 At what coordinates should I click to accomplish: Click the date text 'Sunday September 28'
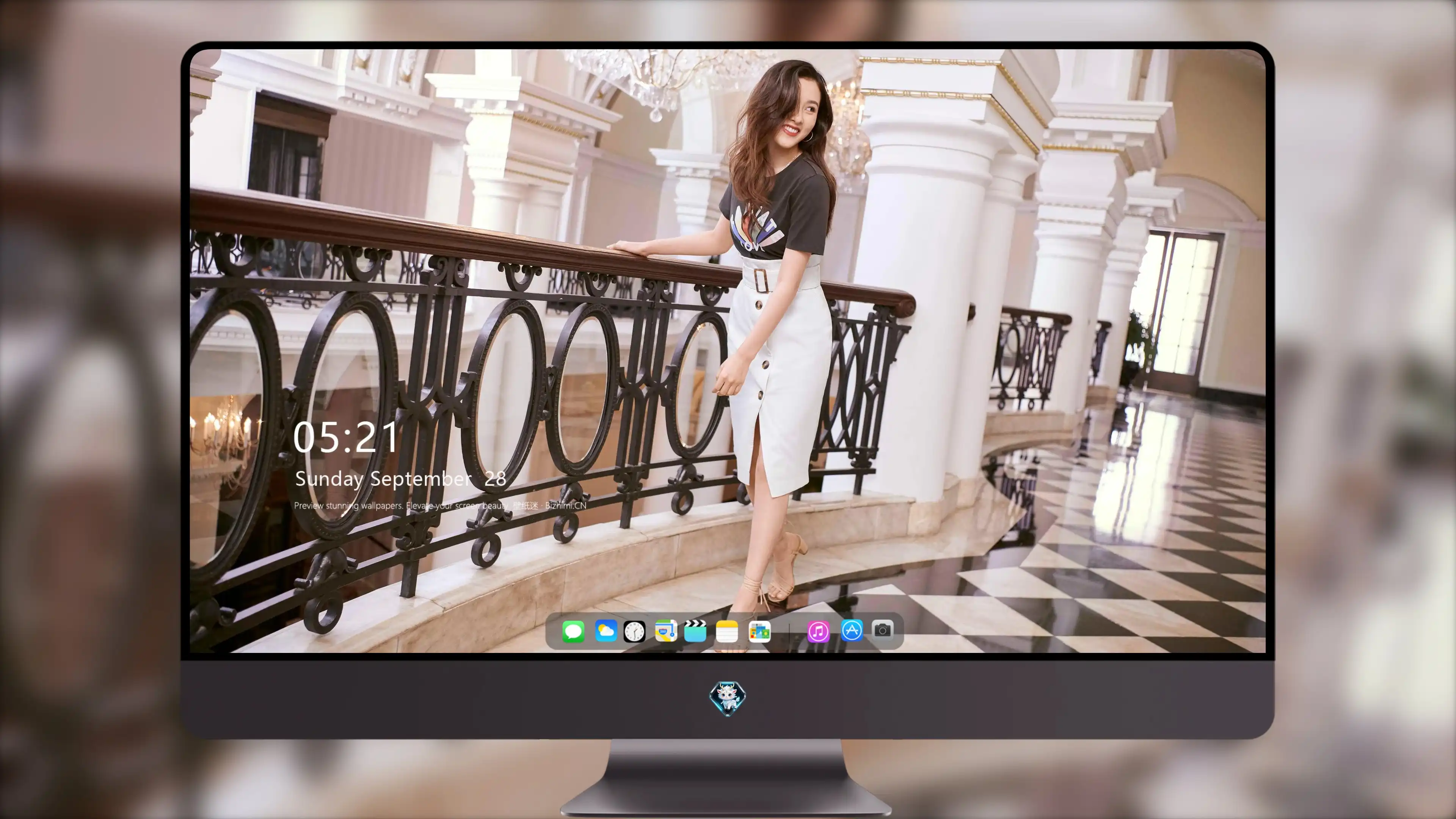(400, 479)
